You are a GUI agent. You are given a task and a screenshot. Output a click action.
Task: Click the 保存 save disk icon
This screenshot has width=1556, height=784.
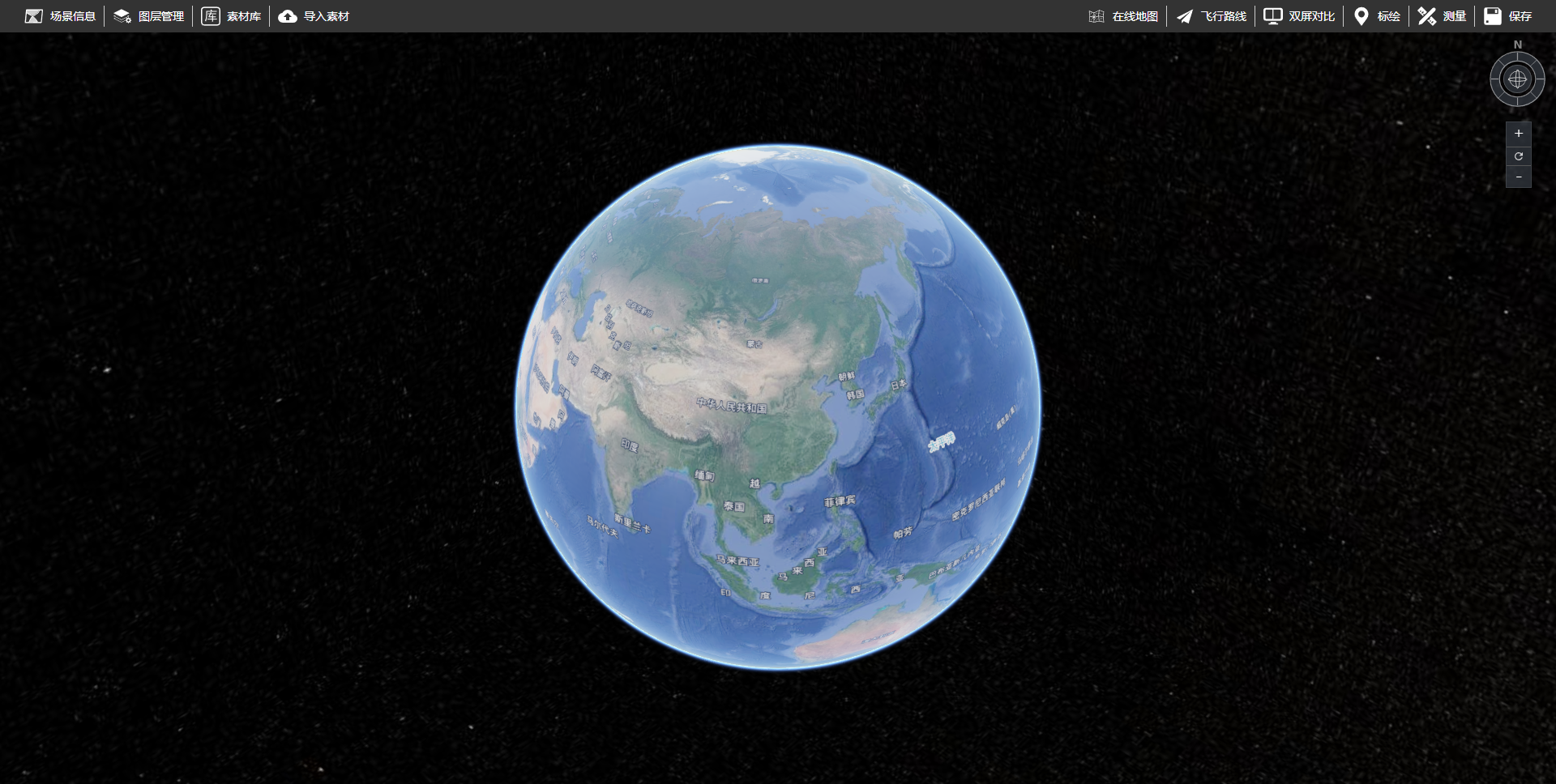1492,16
